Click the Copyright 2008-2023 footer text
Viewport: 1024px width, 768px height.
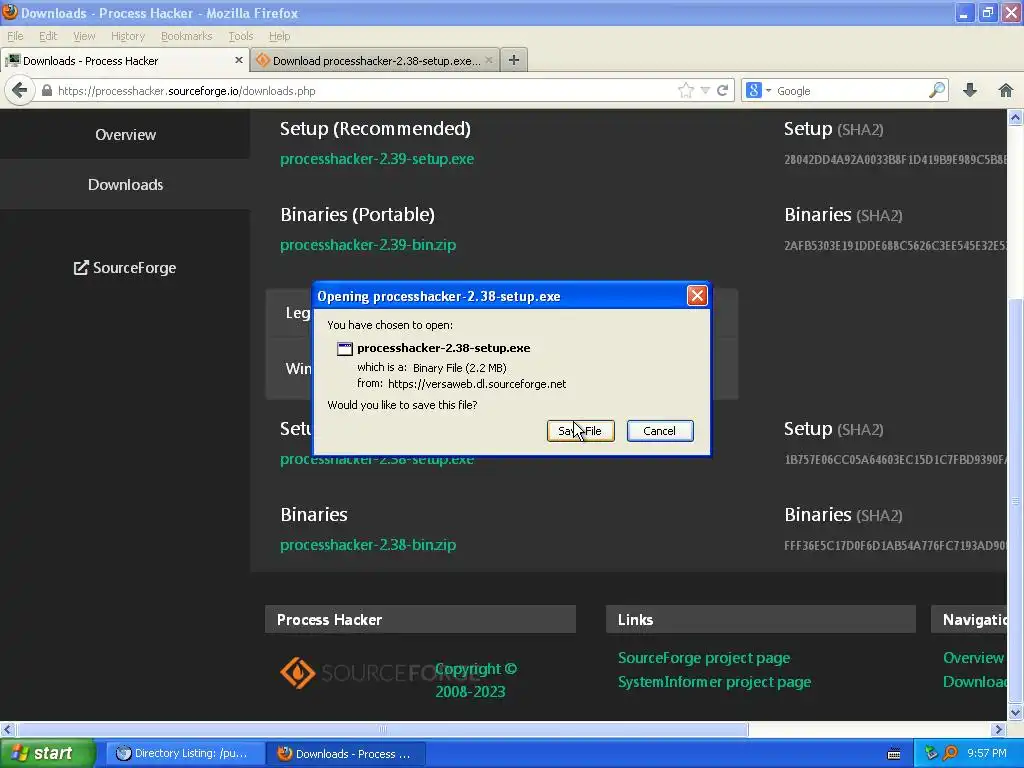[x=475, y=680]
